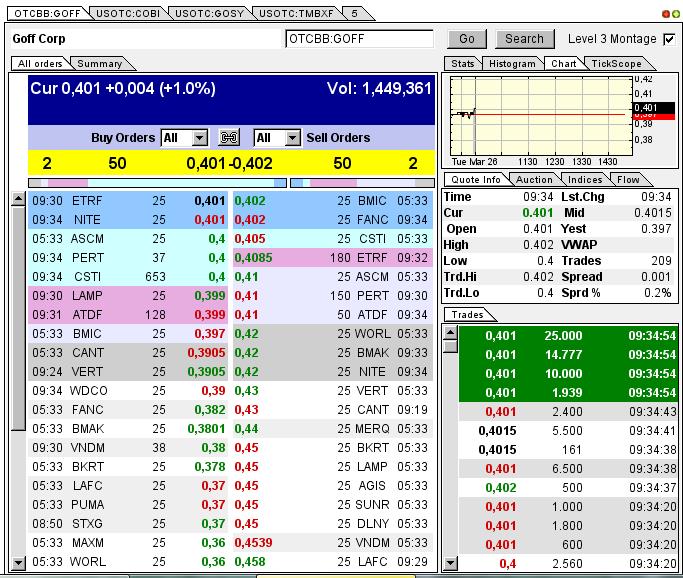Open the TickScope tab
Screen dimensions: 683x578
(x=616, y=64)
